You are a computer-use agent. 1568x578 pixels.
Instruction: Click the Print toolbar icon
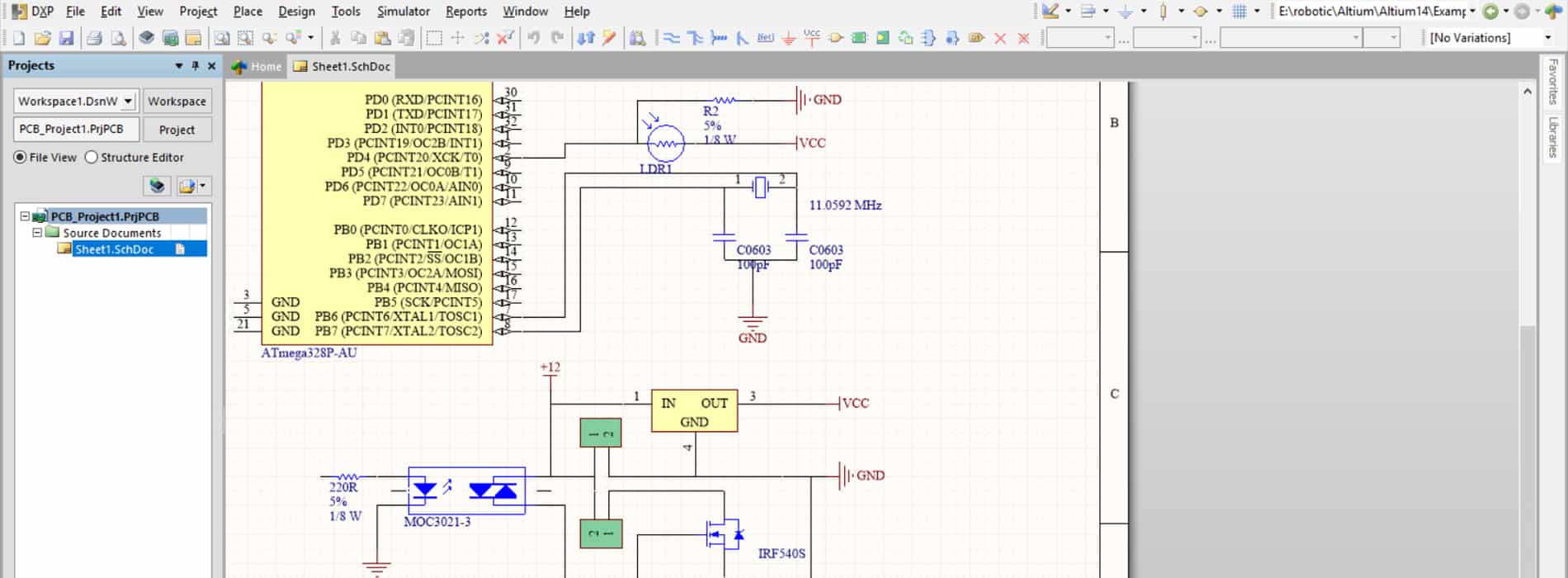(94, 38)
